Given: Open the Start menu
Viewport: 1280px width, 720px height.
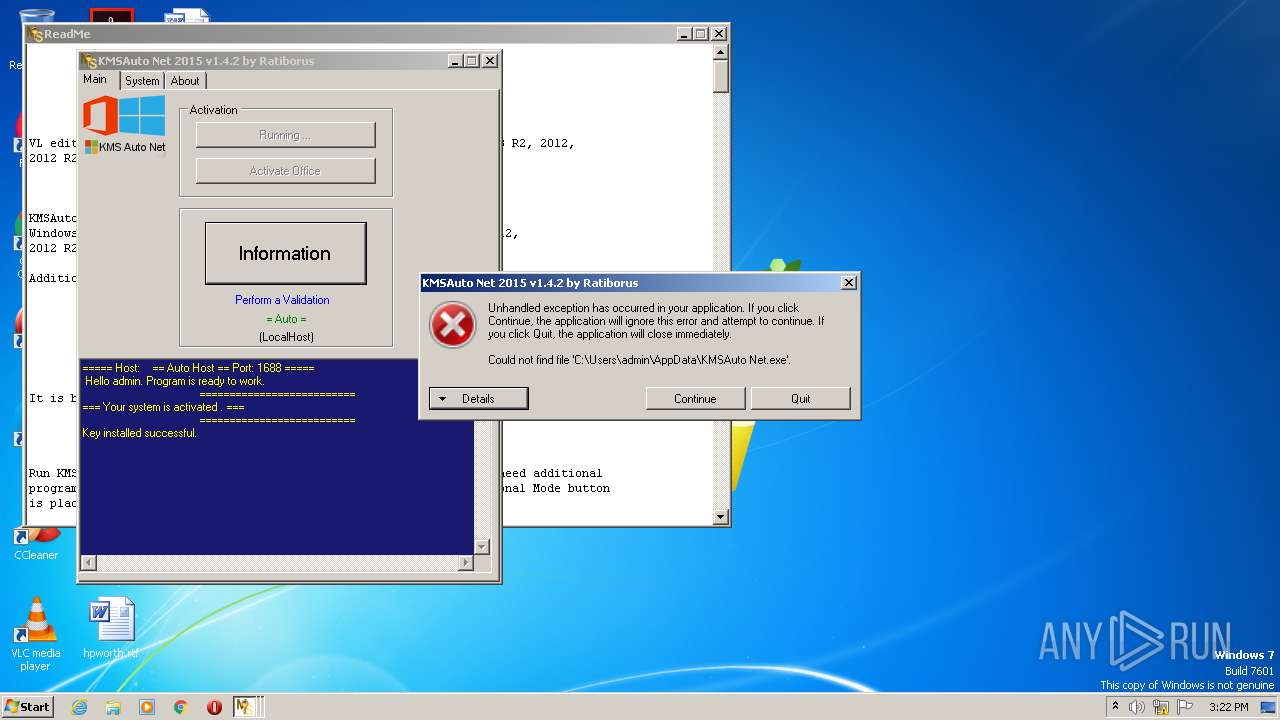Looking at the screenshot, I should pyautogui.click(x=27, y=706).
